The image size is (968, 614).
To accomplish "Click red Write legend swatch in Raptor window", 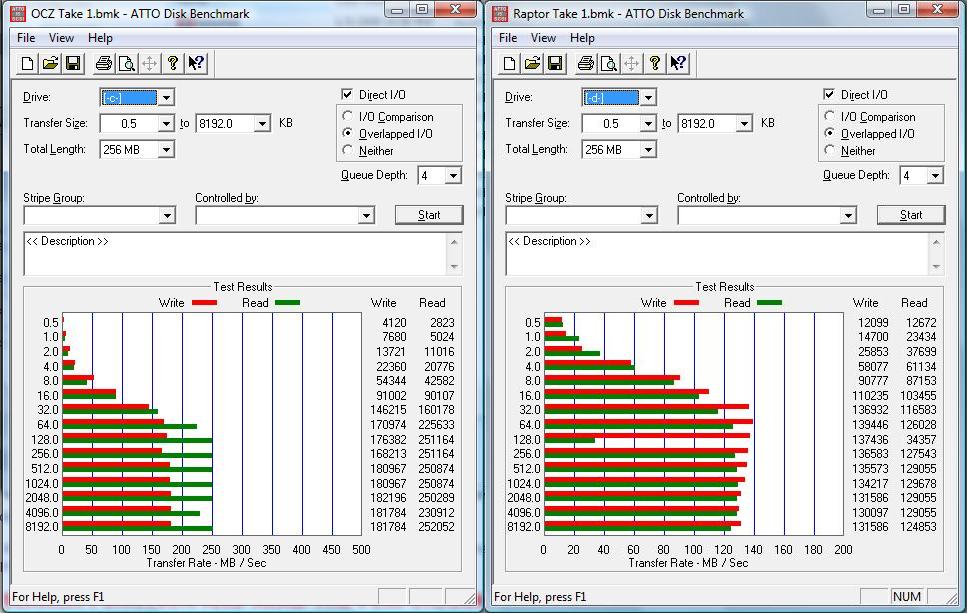I will (x=686, y=303).
